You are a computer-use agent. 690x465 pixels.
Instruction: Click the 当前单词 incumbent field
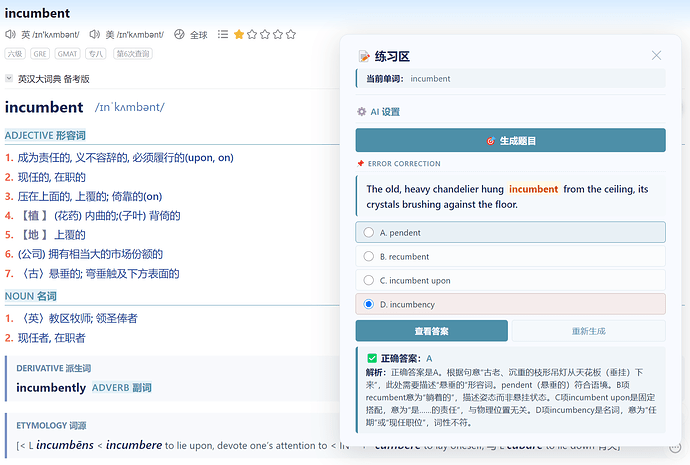[x=510, y=79]
